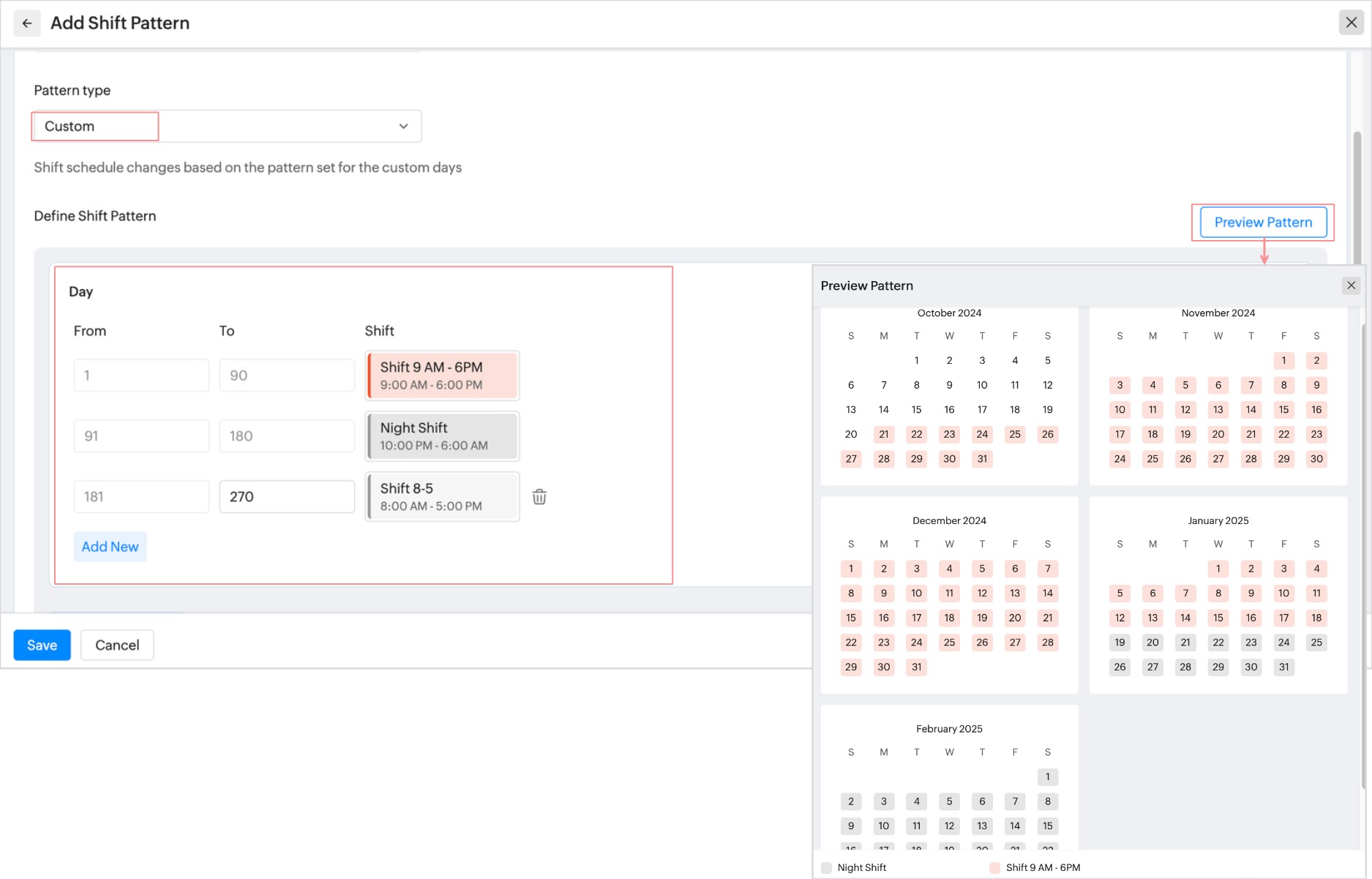Click the From field containing 181
The image size is (1372, 879).
pyautogui.click(x=141, y=497)
